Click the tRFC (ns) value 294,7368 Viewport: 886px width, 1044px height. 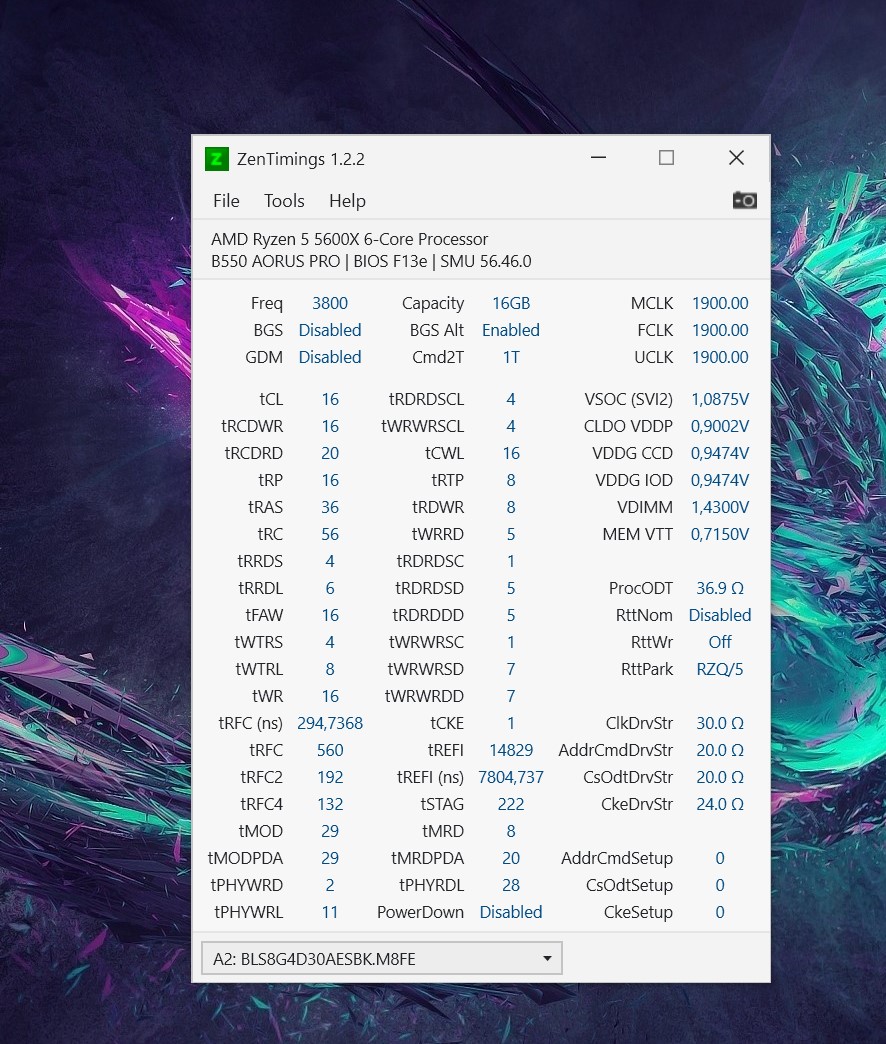tap(330, 723)
